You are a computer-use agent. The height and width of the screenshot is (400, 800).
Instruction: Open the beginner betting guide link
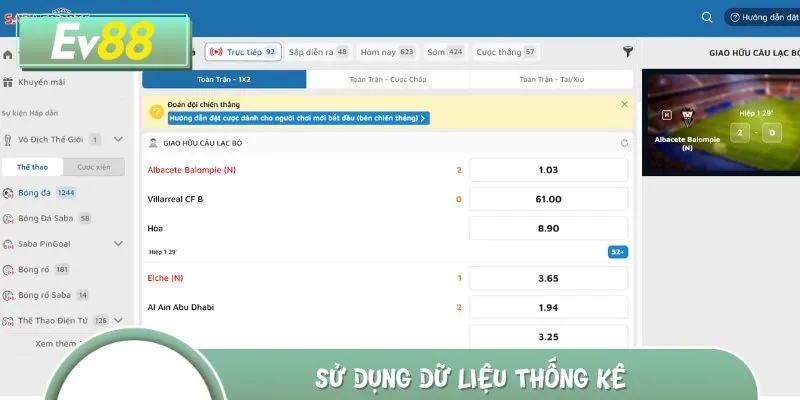pyautogui.click(x=298, y=118)
